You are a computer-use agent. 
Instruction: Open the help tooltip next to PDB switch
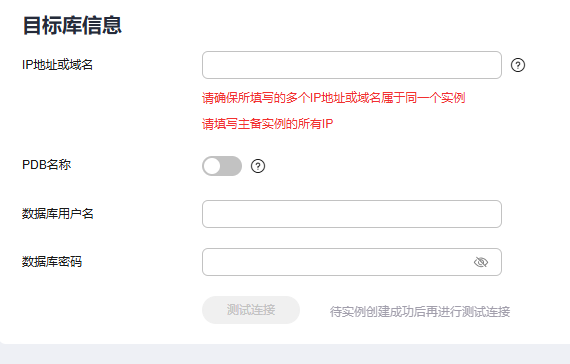258,166
